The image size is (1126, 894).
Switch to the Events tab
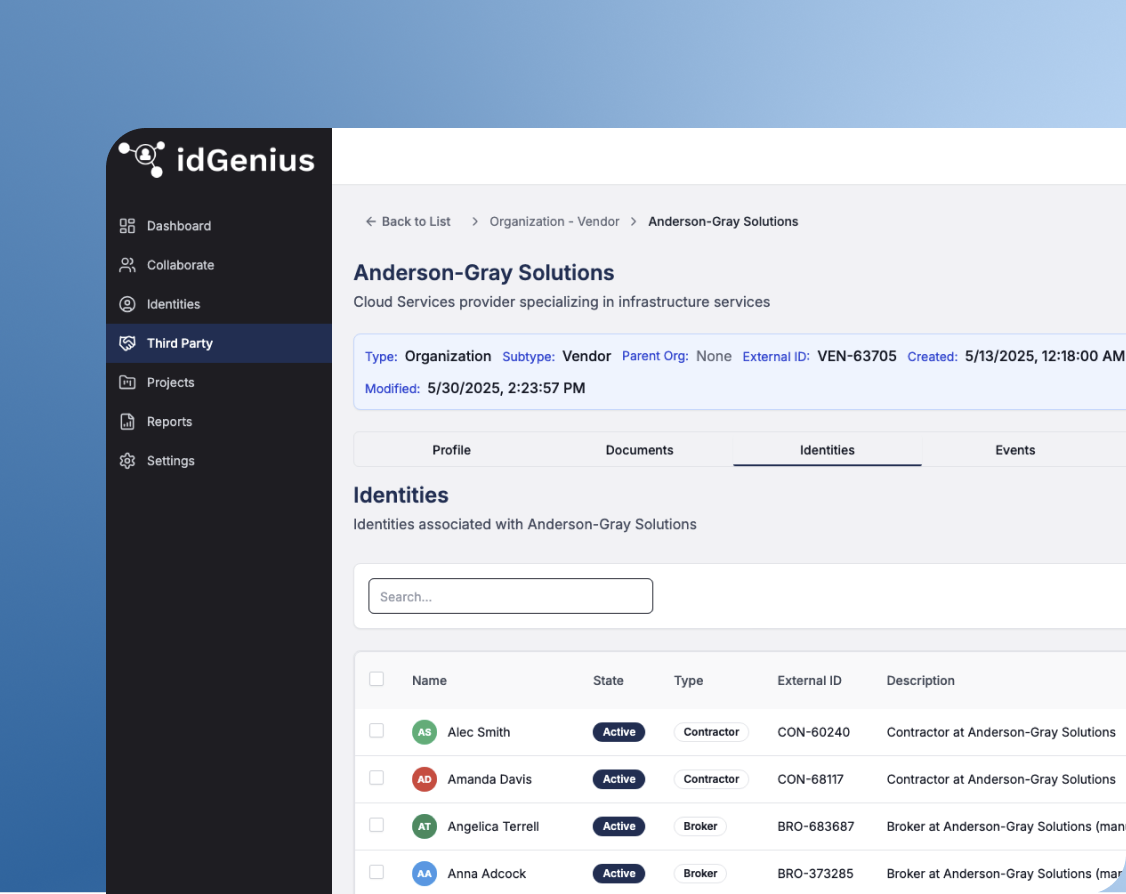point(1015,450)
